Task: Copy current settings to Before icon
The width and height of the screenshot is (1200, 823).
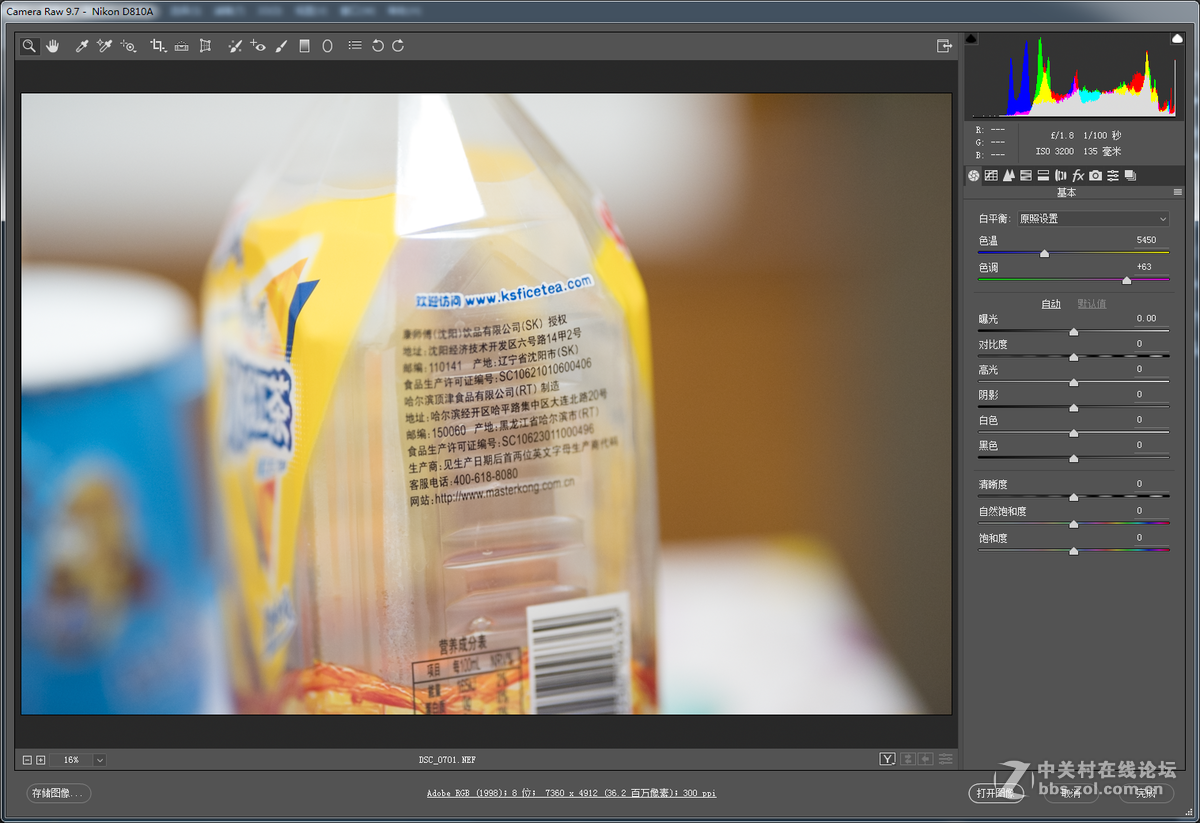Action: click(925, 760)
